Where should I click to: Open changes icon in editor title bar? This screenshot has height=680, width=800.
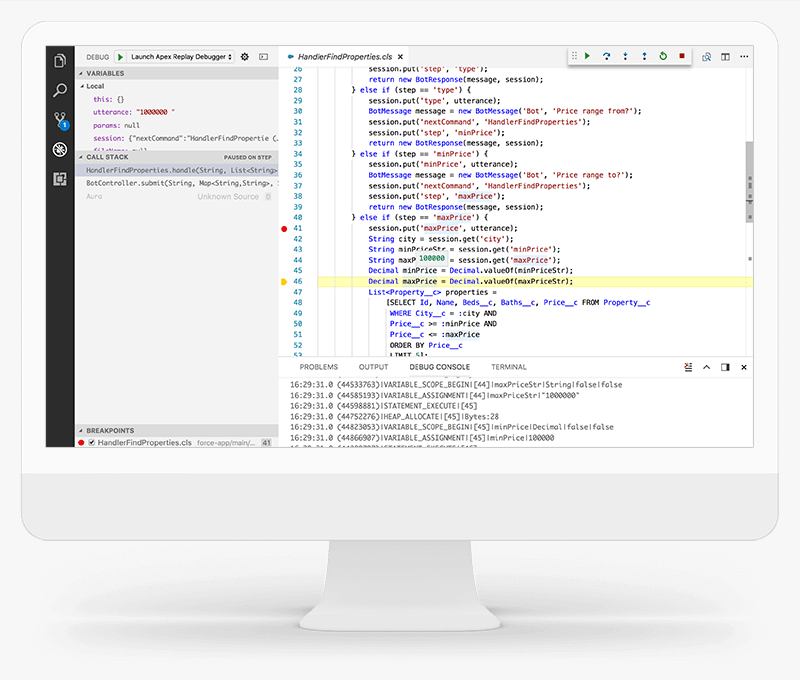(x=707, y=57)
